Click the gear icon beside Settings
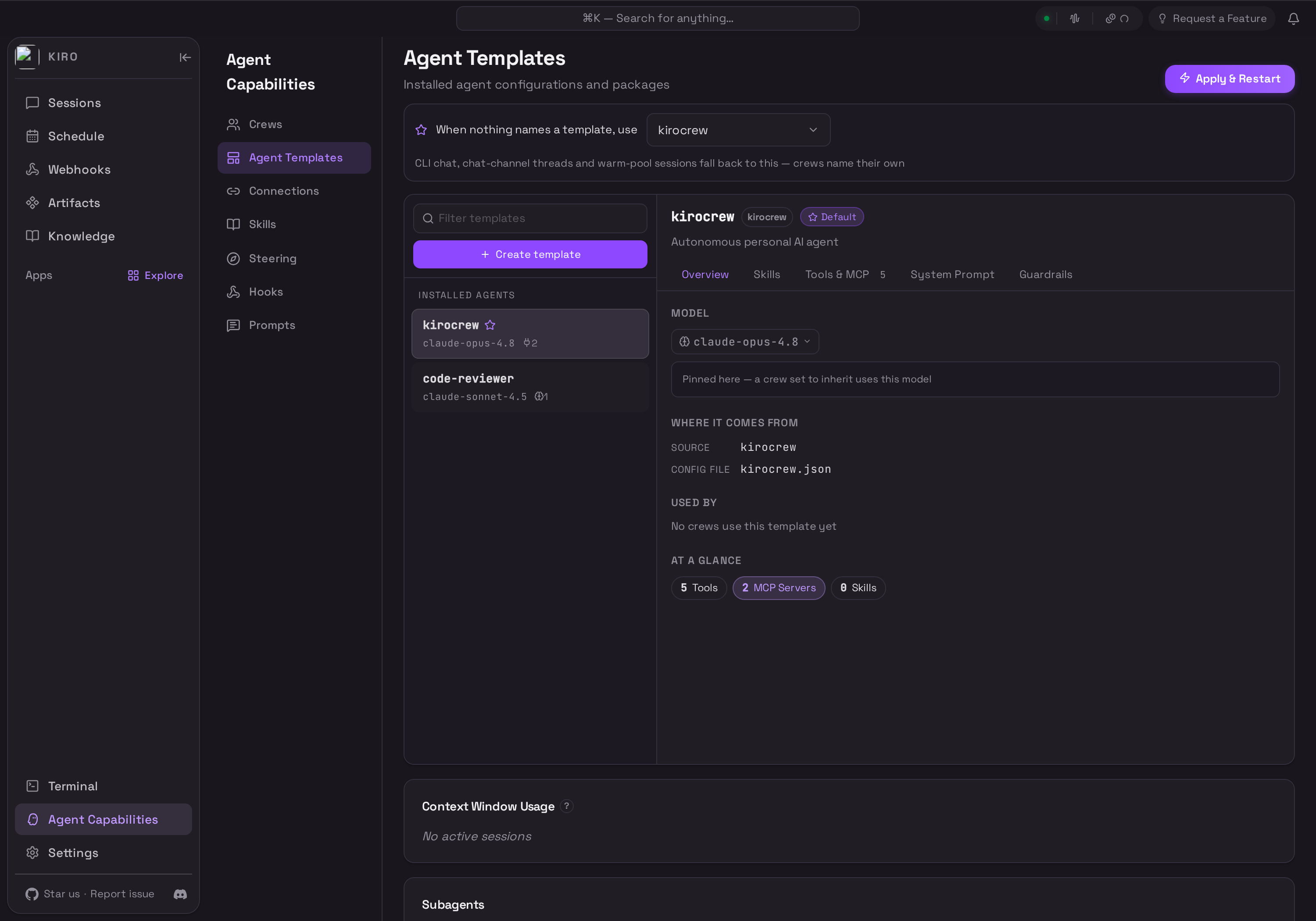 coord(32,853)
